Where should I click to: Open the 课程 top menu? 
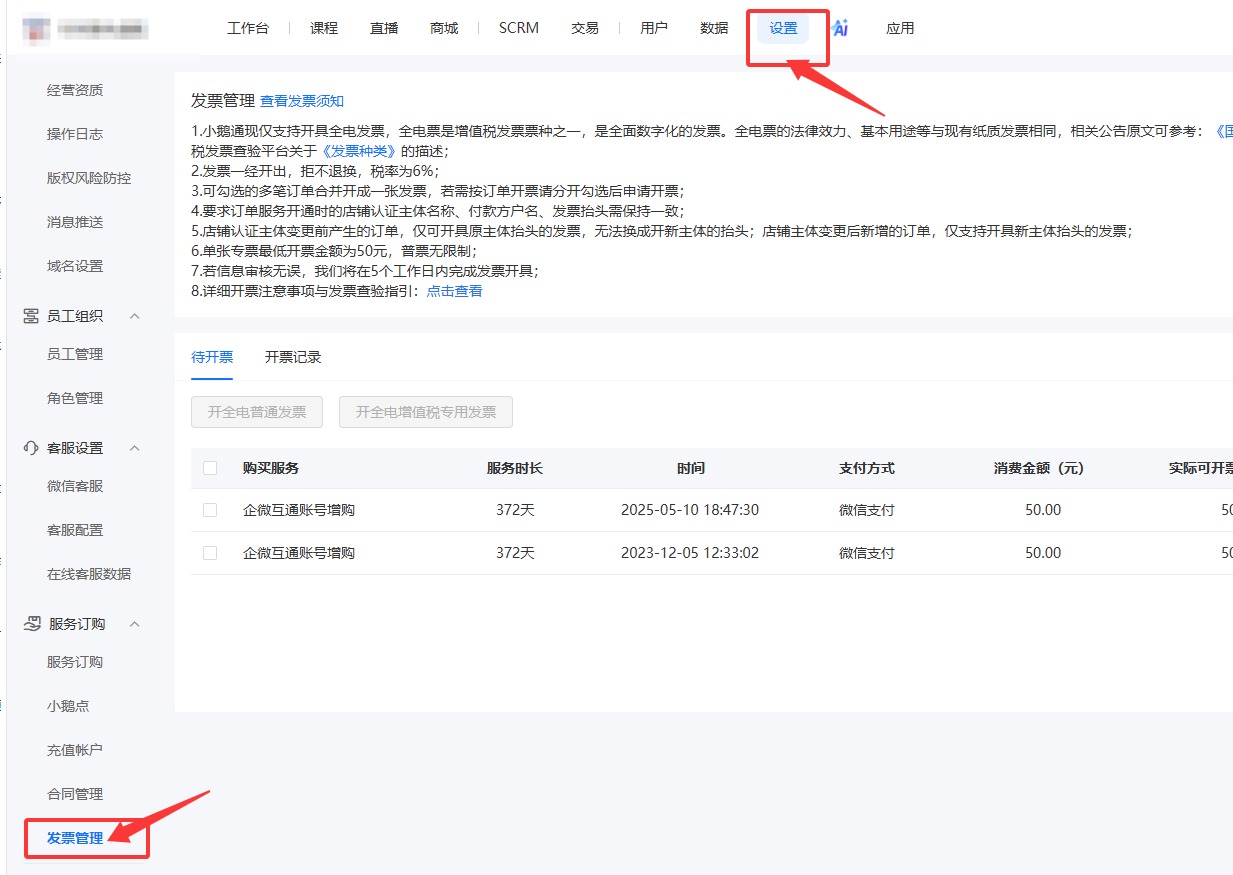point(324,28)
